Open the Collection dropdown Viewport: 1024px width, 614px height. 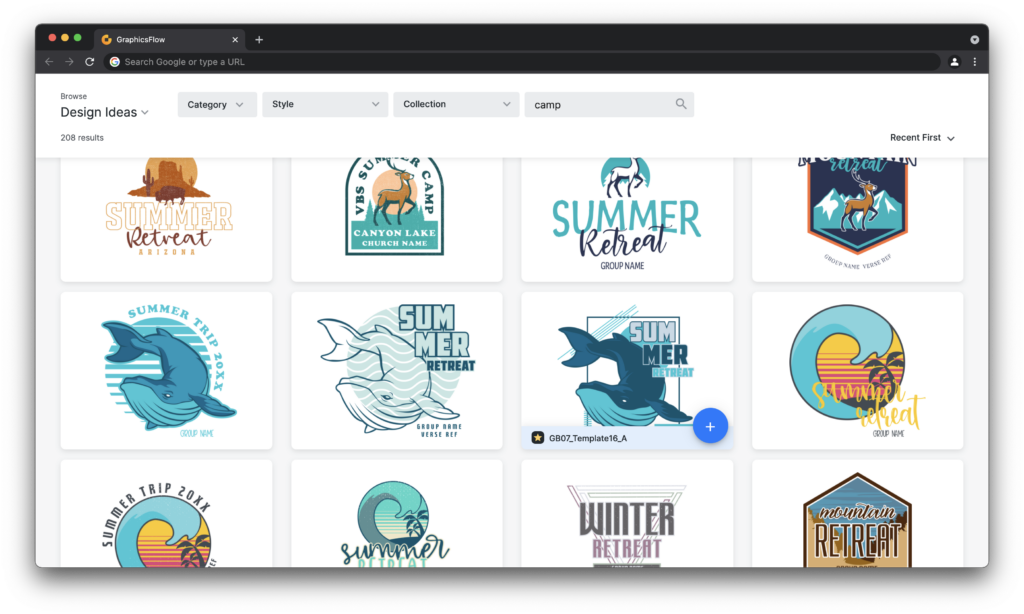(456, 105)
